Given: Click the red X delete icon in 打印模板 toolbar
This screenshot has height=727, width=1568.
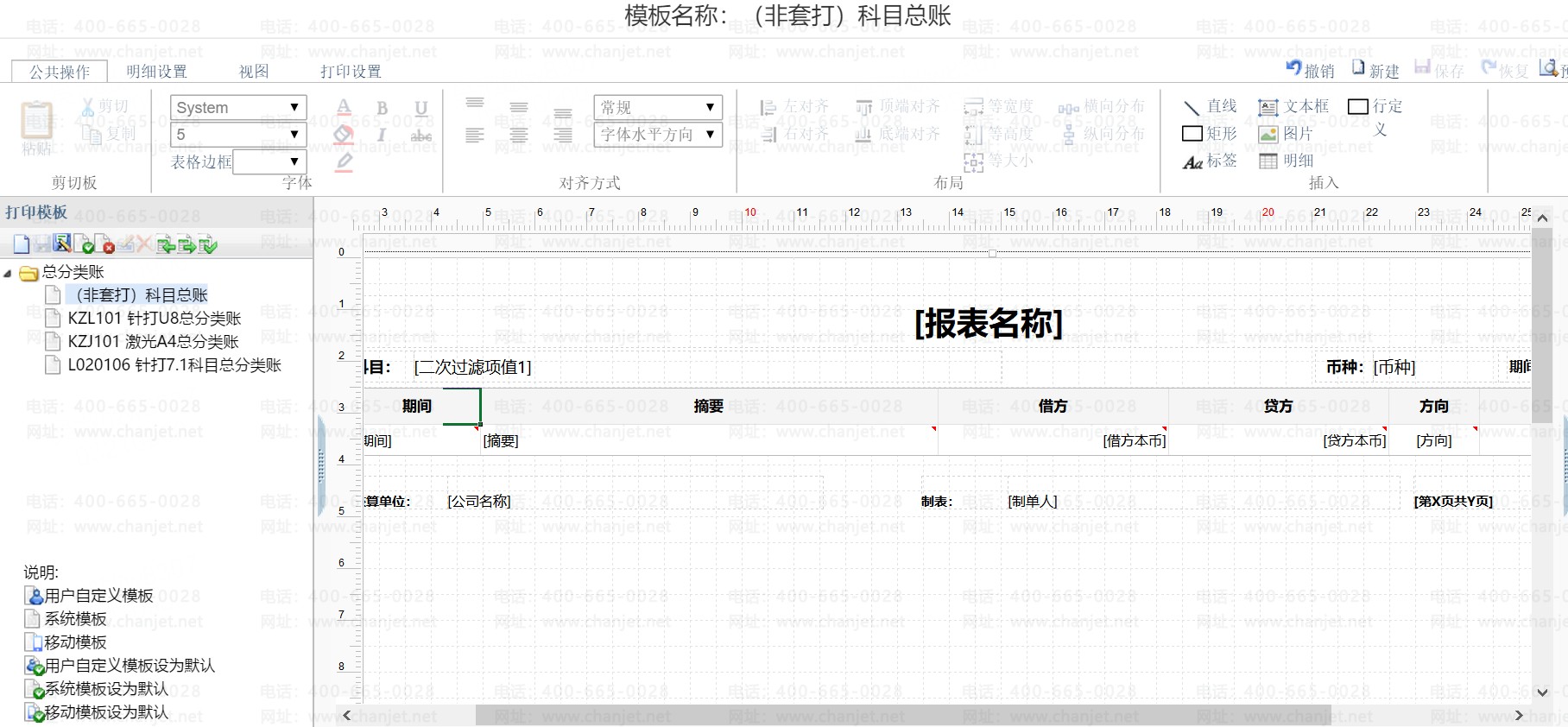Looking at the screenshot, I should [x=144, y=244].
